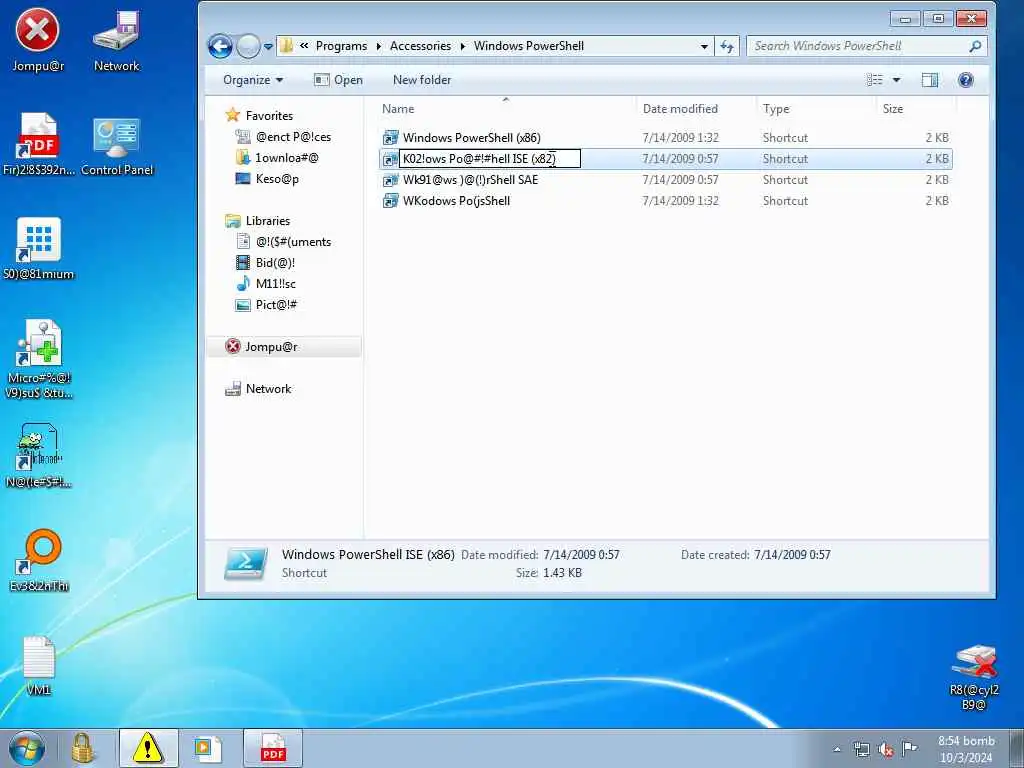The height and width of the screenshot is (768, 1024).
Task: Click the Explorer Forward navigation arrow
Action: coord(248,46)
